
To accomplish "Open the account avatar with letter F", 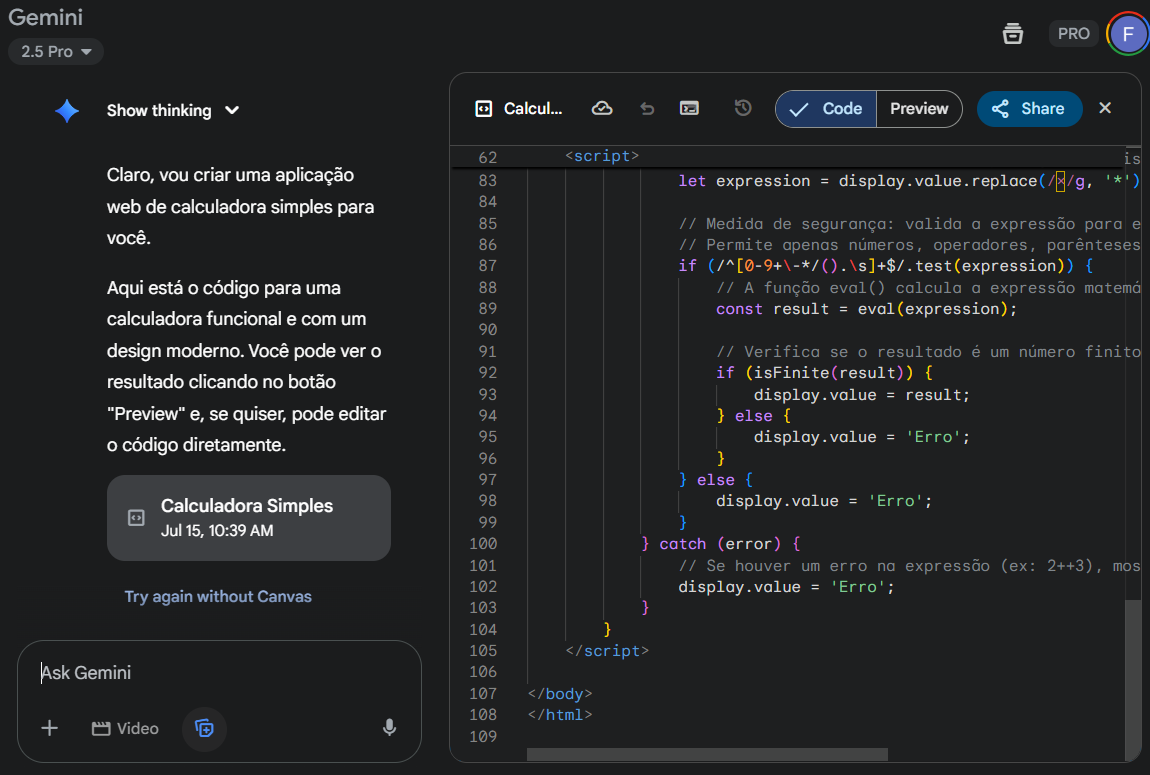I will (x=1128, y=34).
